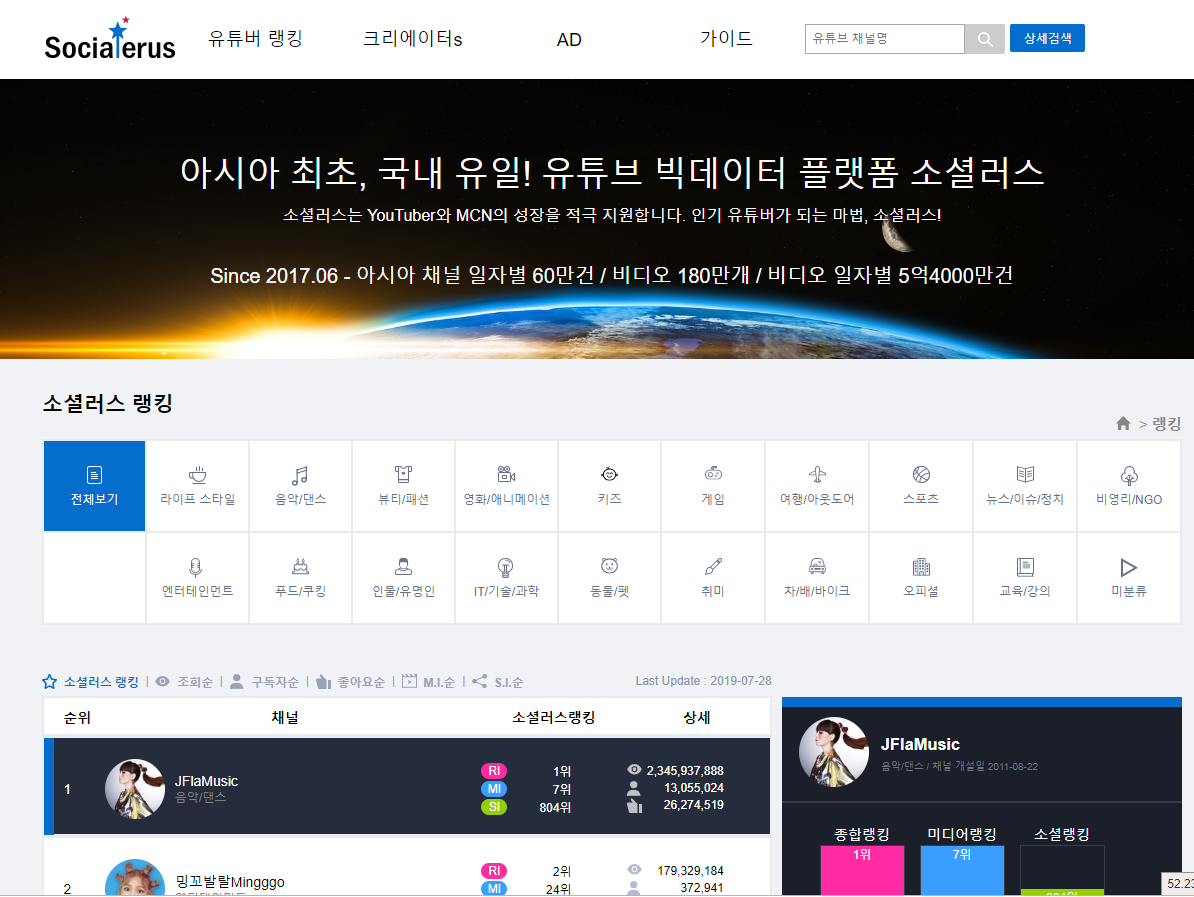This screenshot has width=1194, height=897.
Task: Click the 상세검색 button
Action: point(1047,38)
